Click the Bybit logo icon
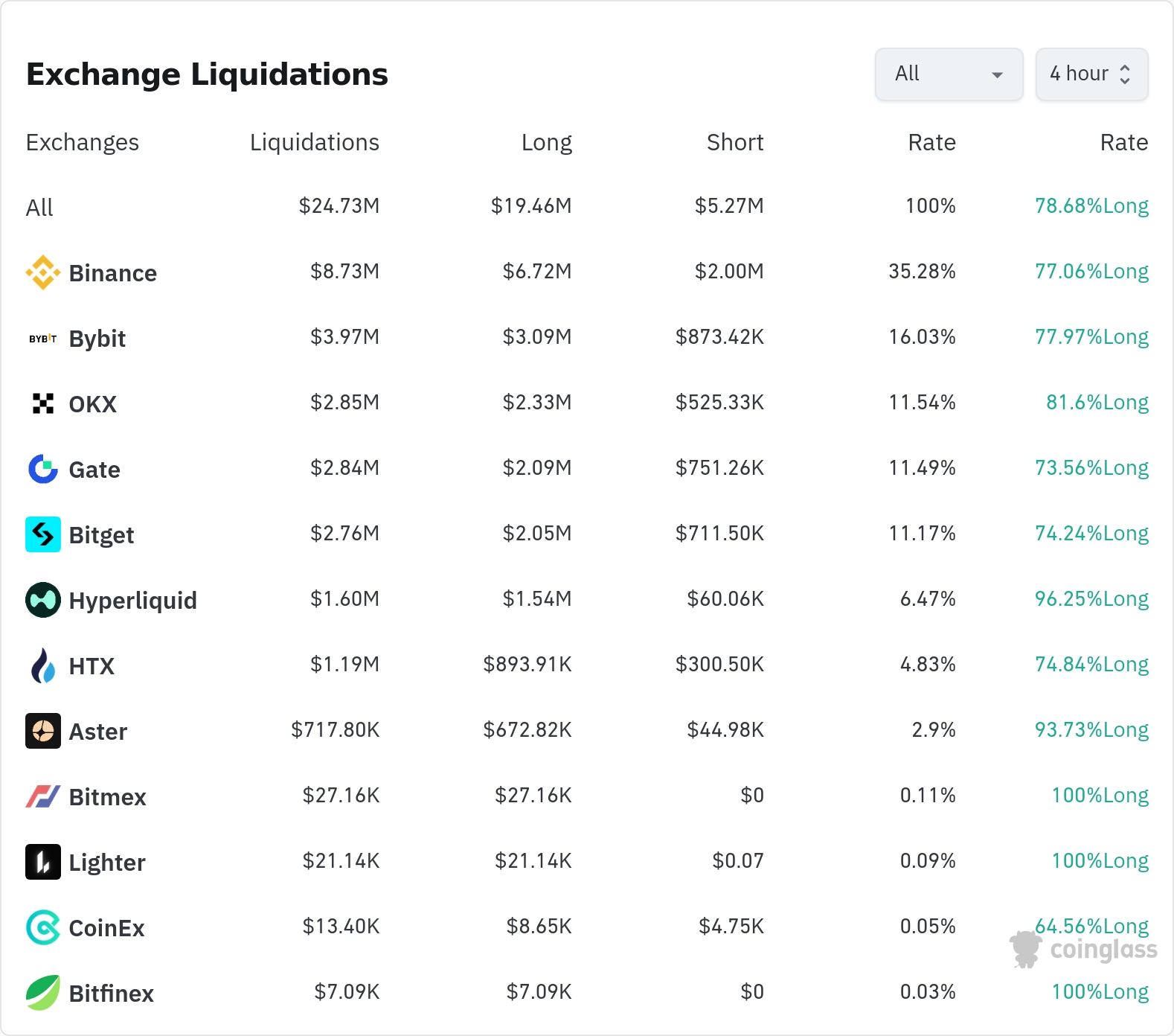This screenshot has width=1174, height=1036. click(x=42, y=339)
